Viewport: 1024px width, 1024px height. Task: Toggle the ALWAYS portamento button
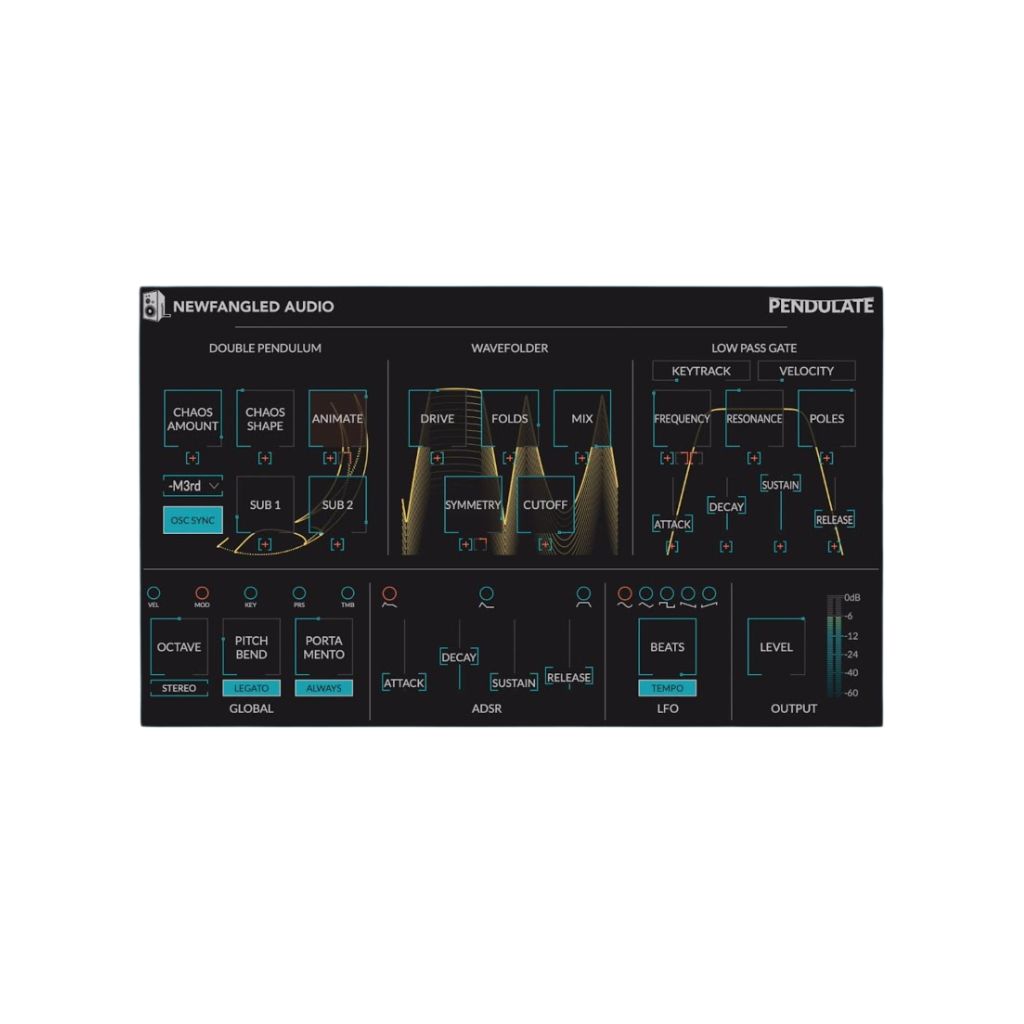click(x=324, y=688)
